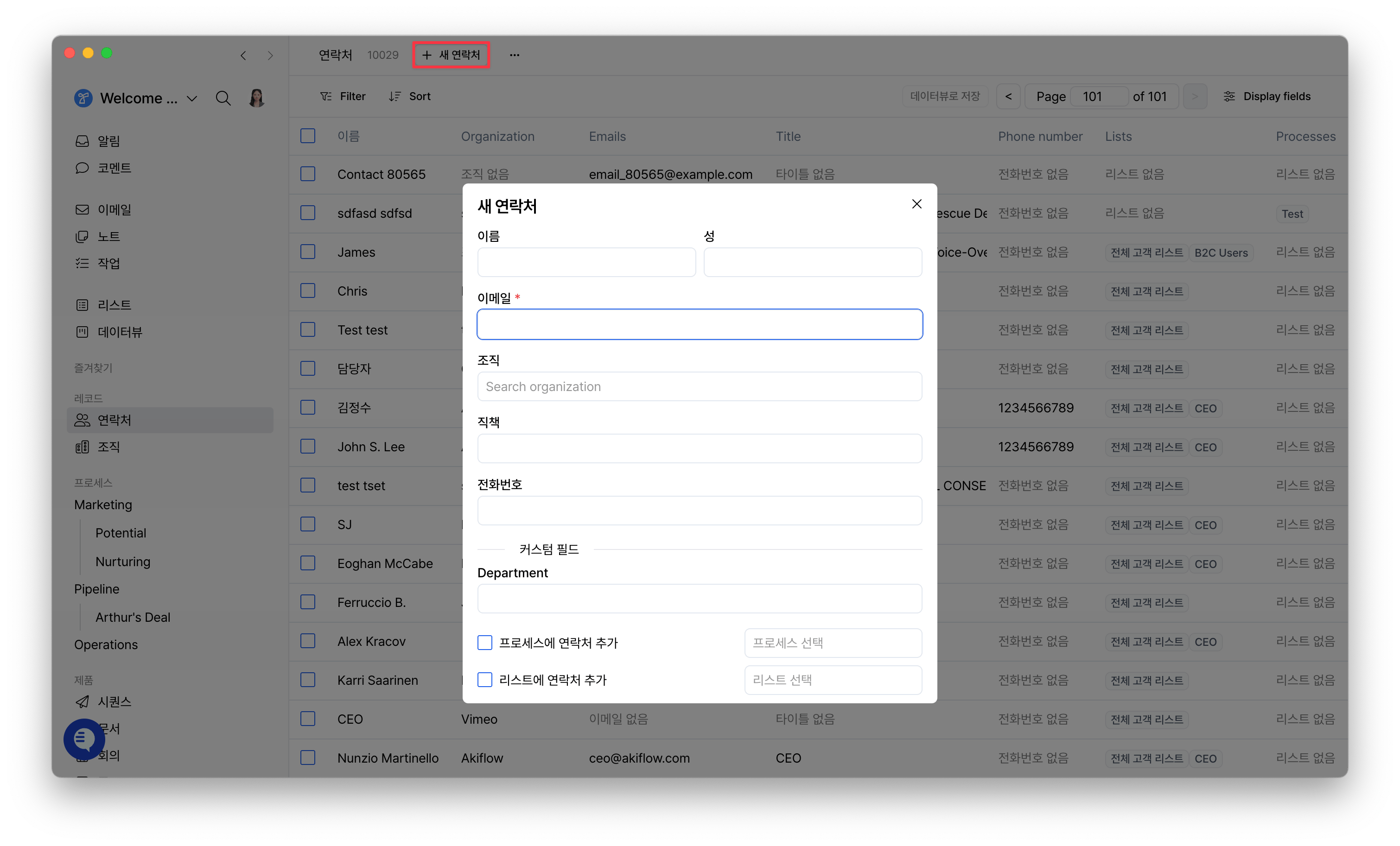Select the Chris row checkbox
This screenshot has width=1400, height=846.
pyautogui.click(x=307, y=290)
